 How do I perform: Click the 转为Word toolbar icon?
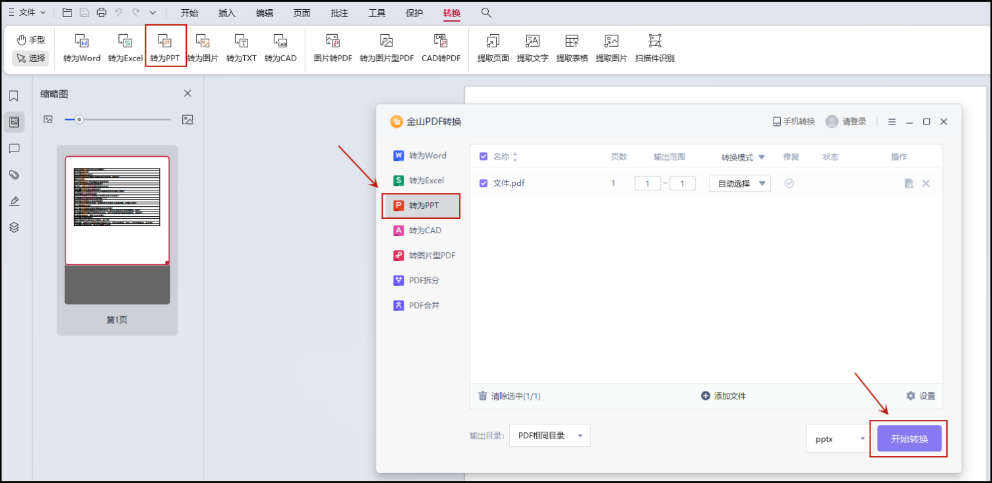[x=82, y=41]
